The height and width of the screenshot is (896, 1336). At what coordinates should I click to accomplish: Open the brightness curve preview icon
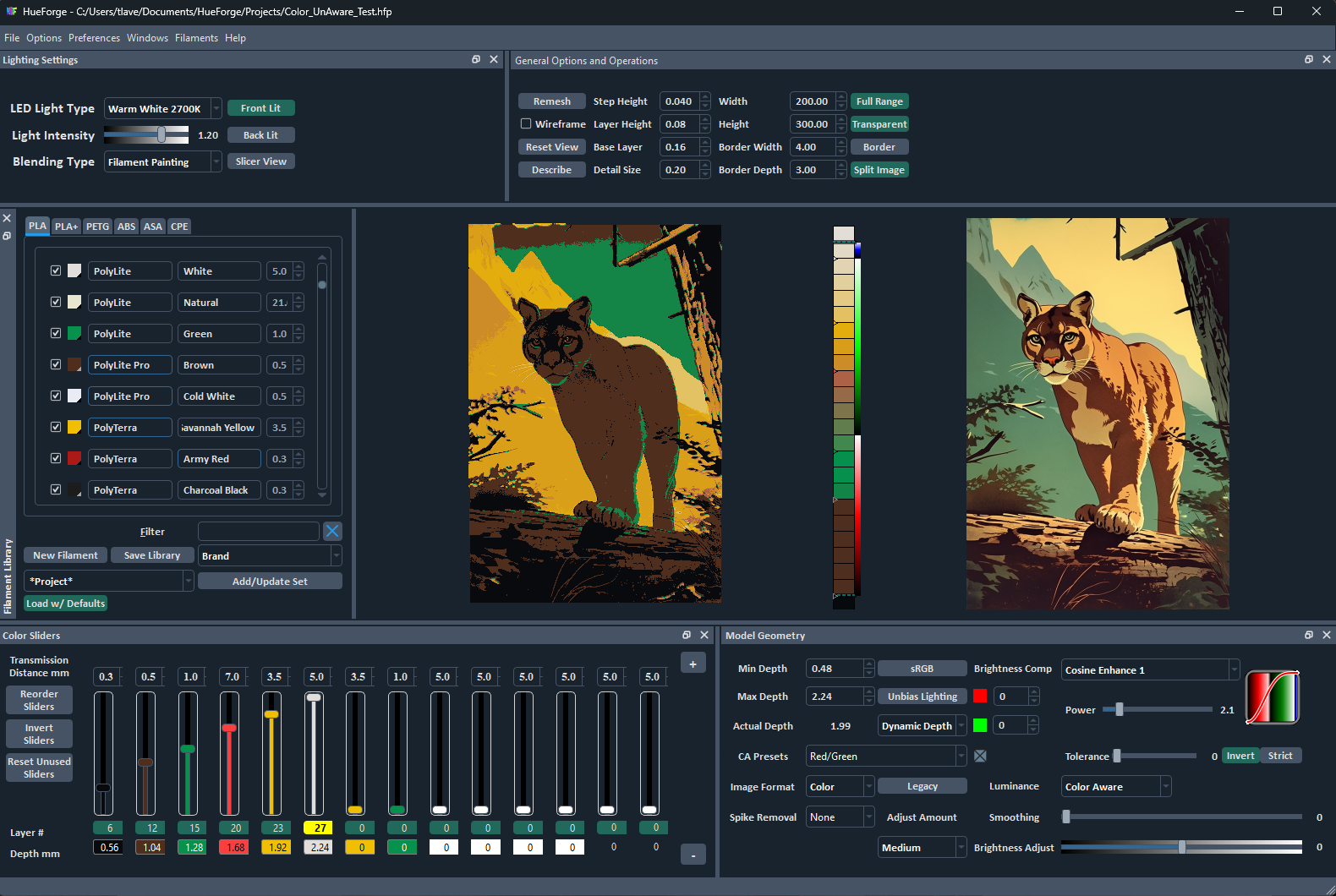[1272, 697]
